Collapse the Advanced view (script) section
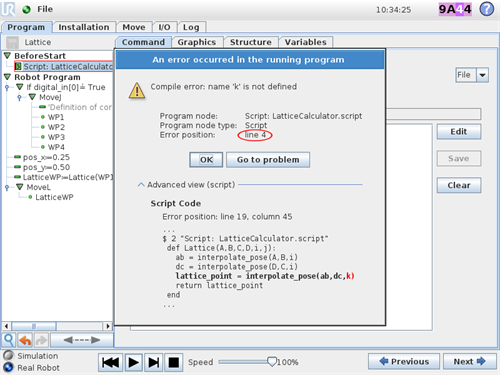This screenshot has width=500, height=375. 141,185
